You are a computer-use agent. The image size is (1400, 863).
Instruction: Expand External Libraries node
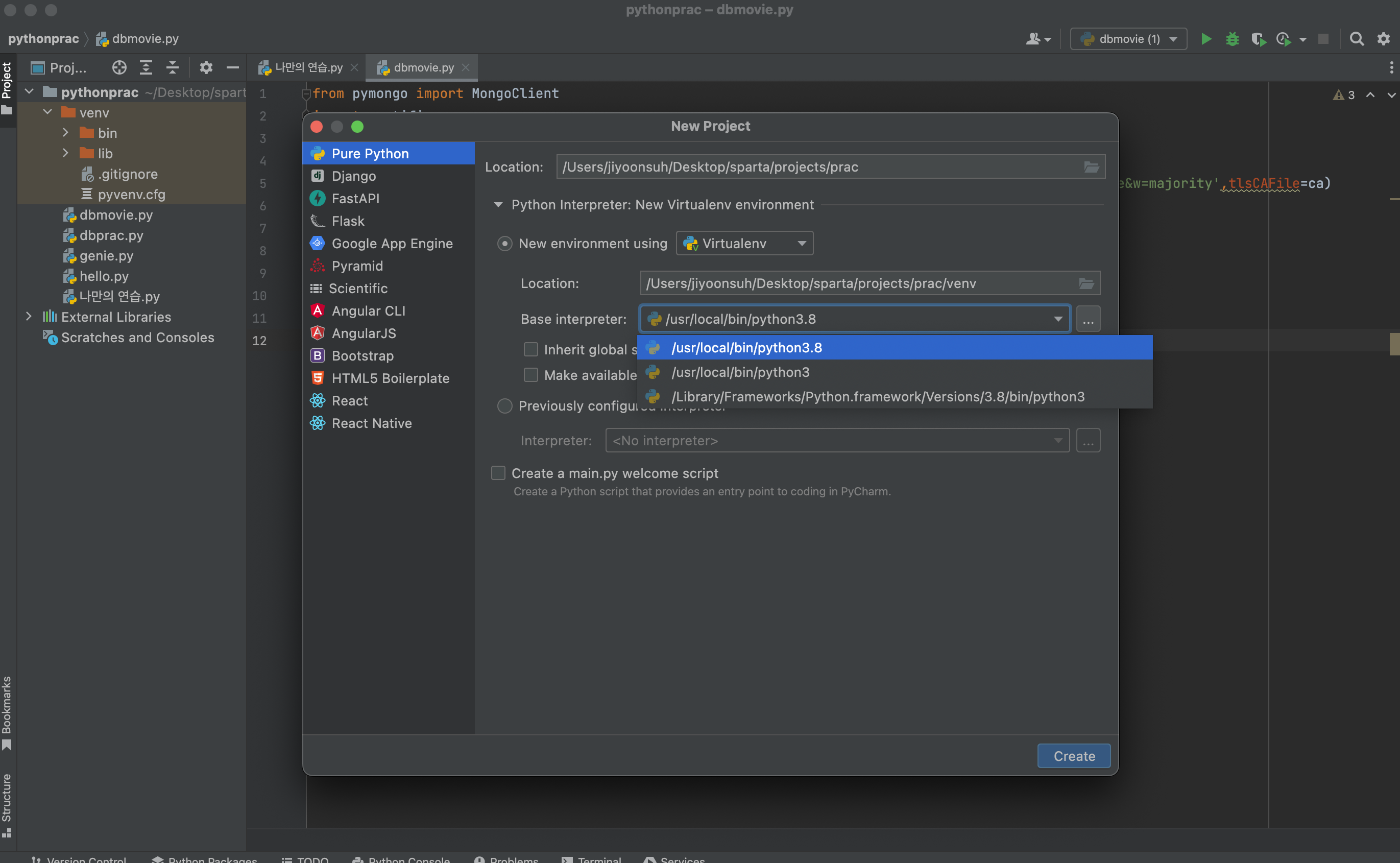click(x=29, y=316)
